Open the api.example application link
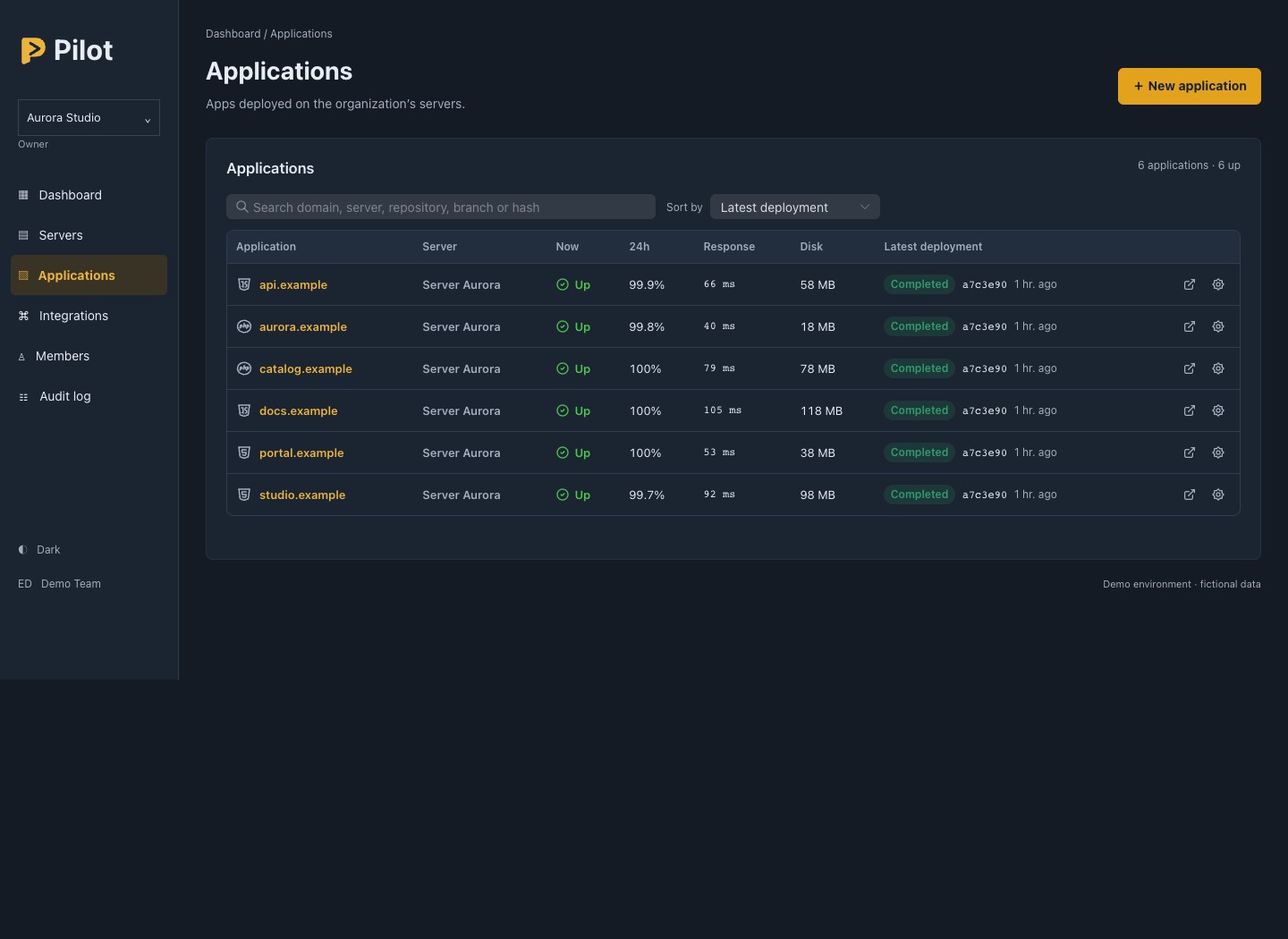1288x939 pixels. (293, 284)
